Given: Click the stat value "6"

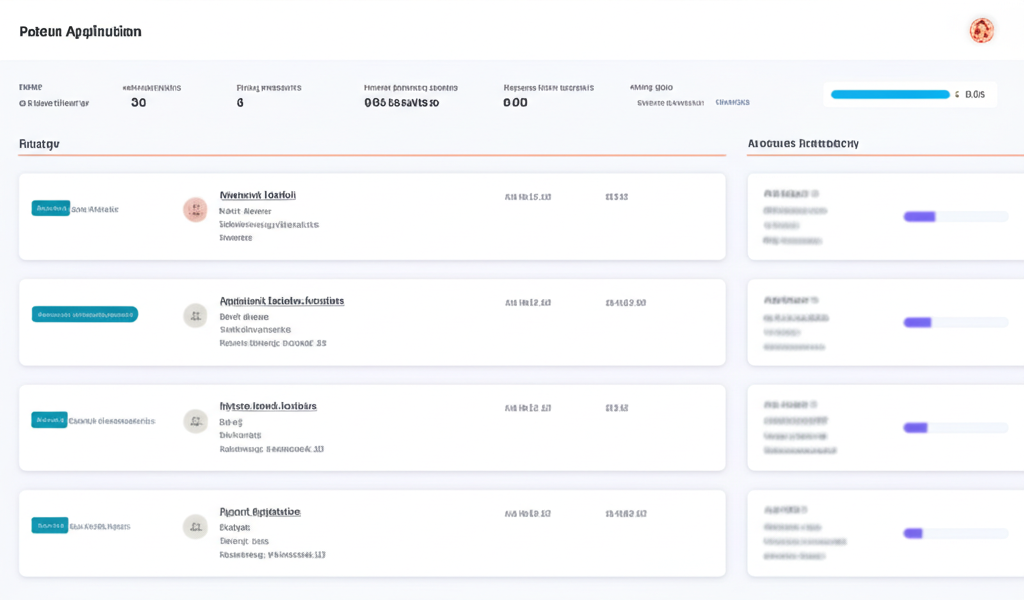Looking at the screenshot, I should click(x=240, y=103).
